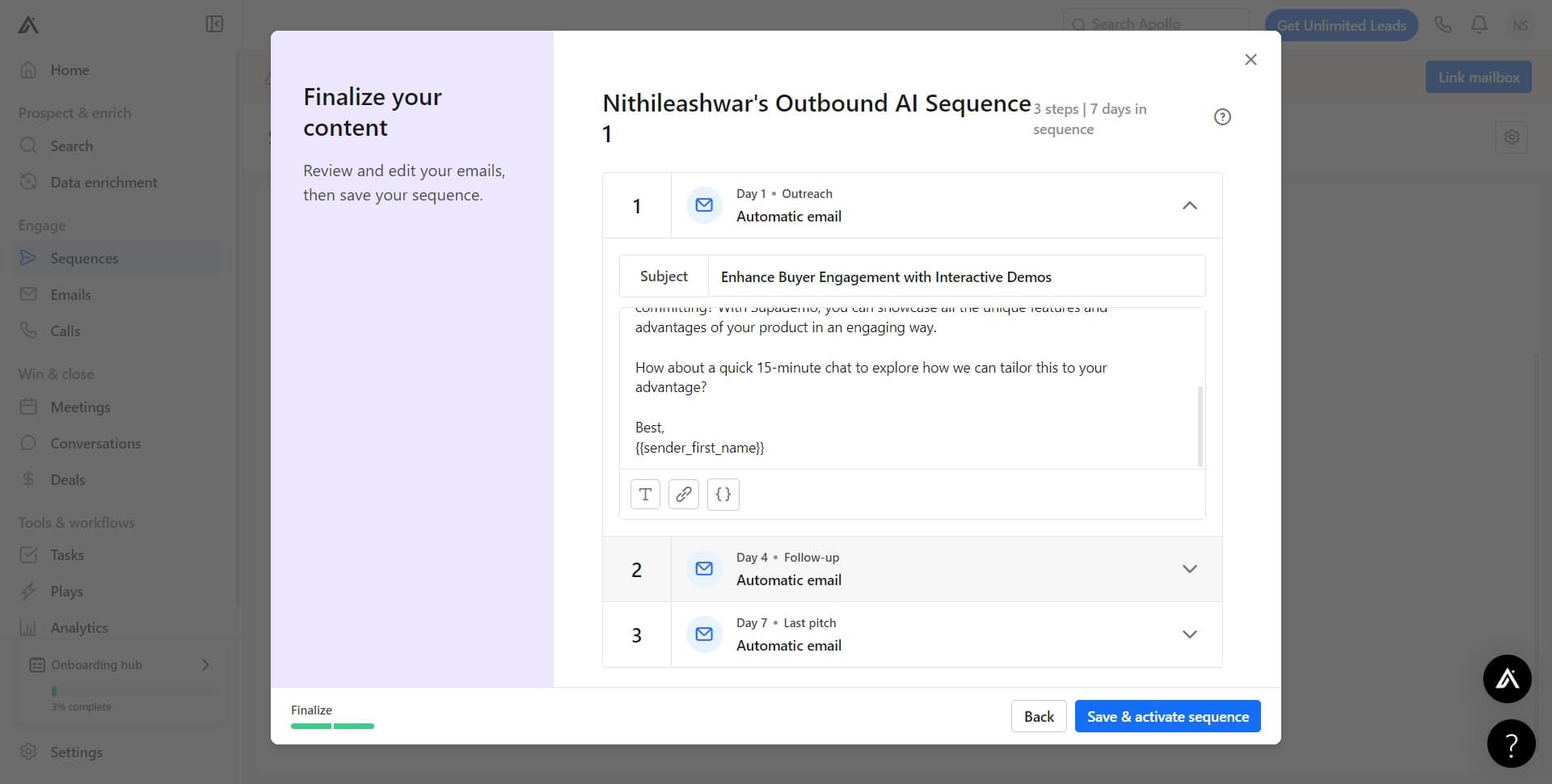Open dynamic variables with the curly braces icon
1552x784 pixels.
[x=723, y=494]
